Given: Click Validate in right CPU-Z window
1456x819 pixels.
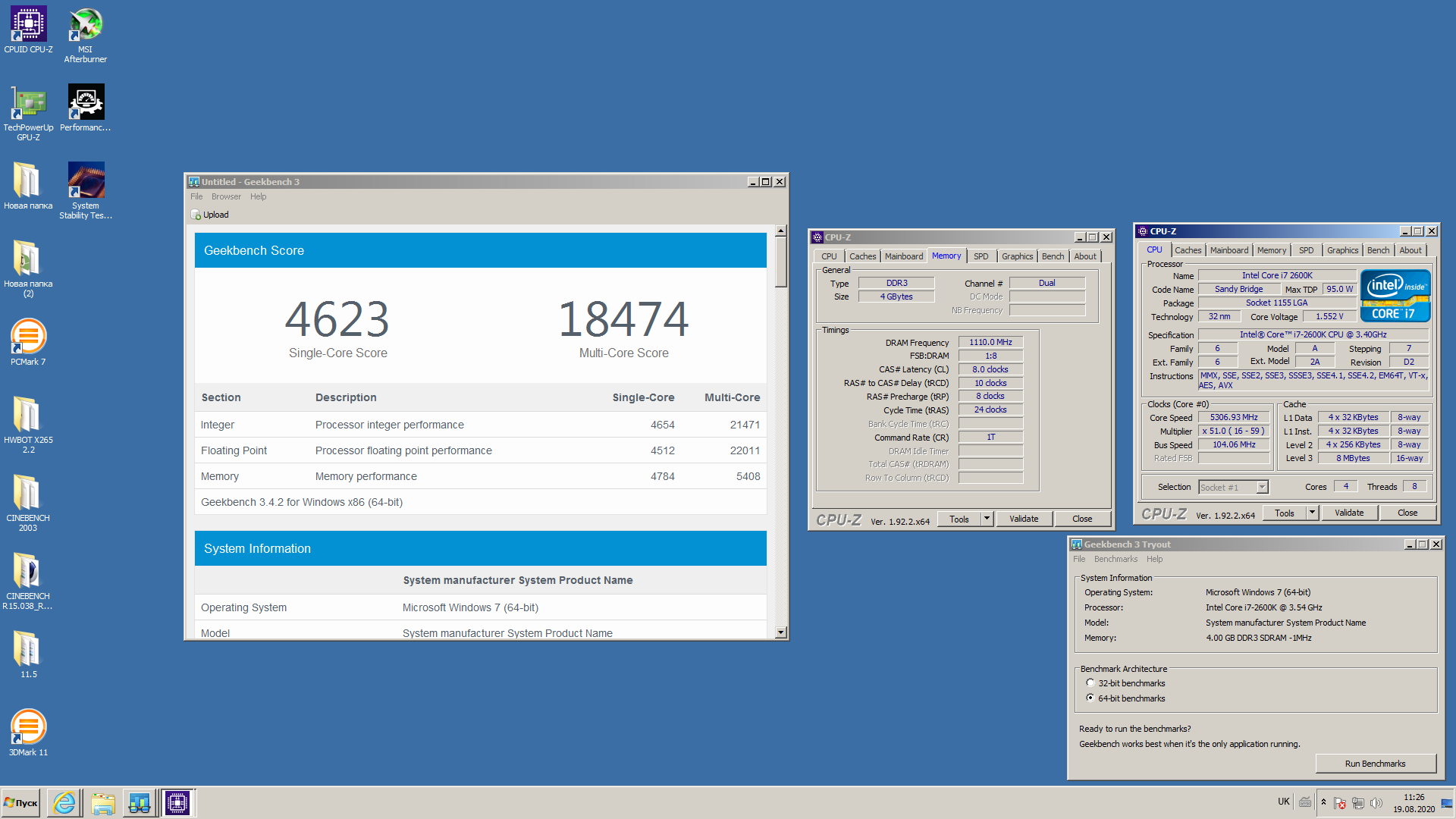Looking at the screenshot, I should 1349,513.
